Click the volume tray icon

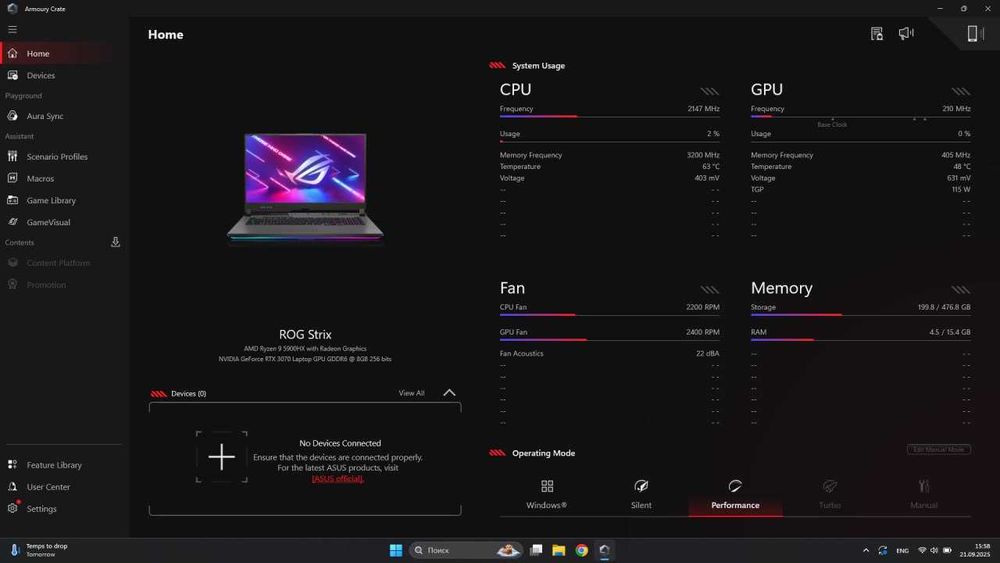pos(934,550)
